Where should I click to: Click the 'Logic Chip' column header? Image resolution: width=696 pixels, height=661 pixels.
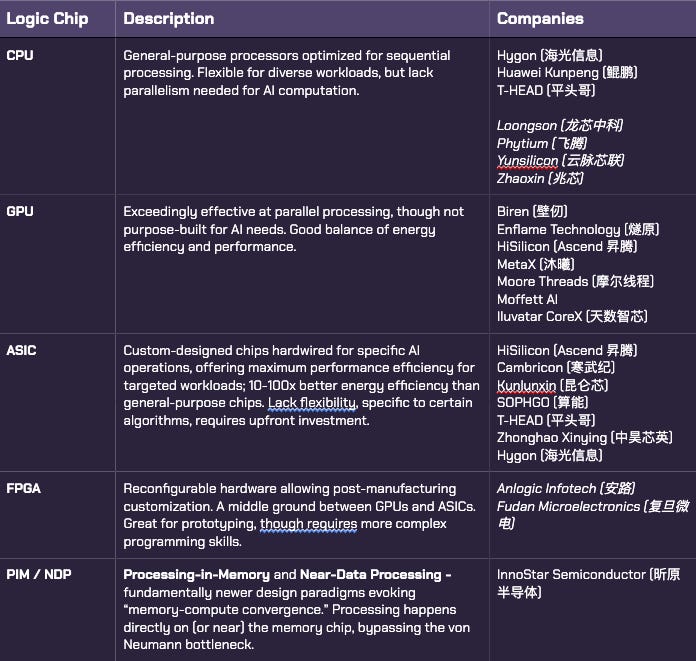click(x=47, y=19)
